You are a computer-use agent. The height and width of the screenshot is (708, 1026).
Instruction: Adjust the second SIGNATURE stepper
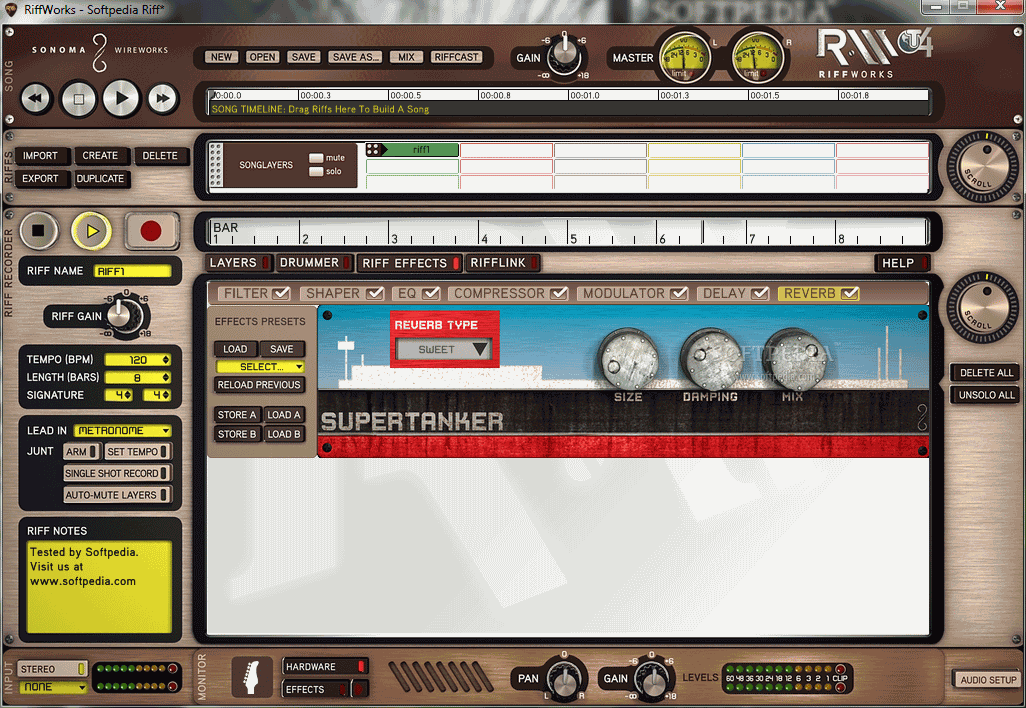[x=166, y=395]
